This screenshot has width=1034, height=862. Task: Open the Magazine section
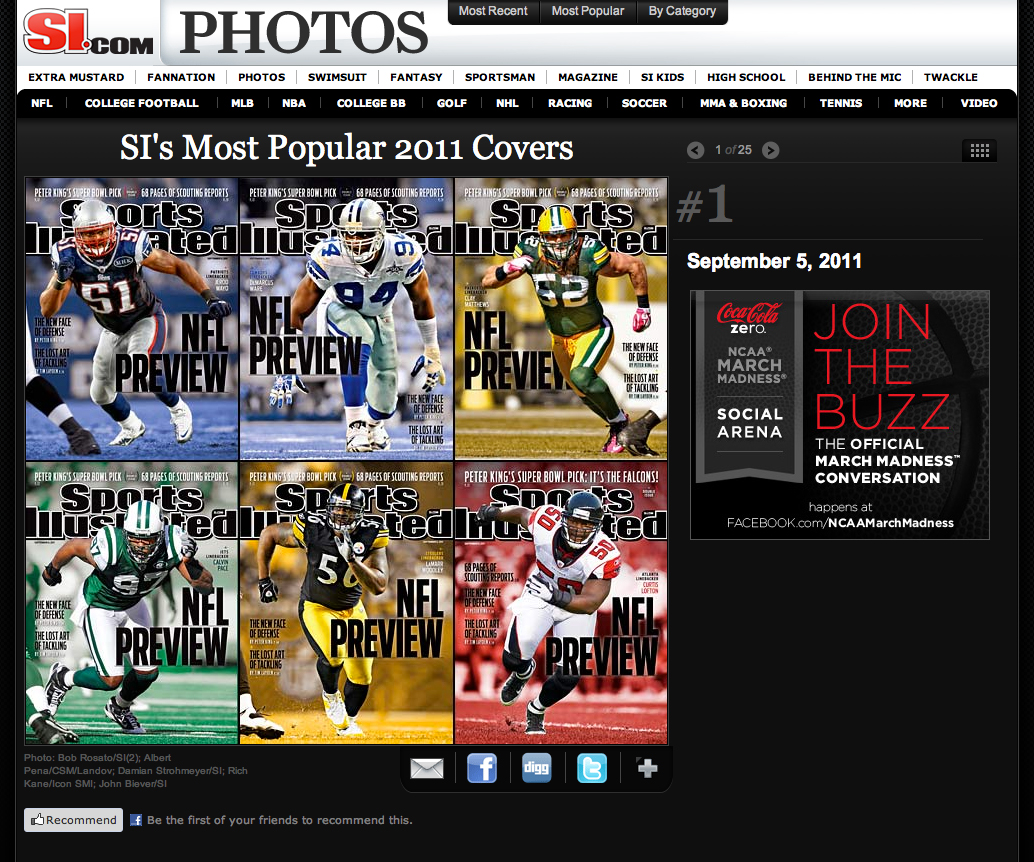(588, 77)
